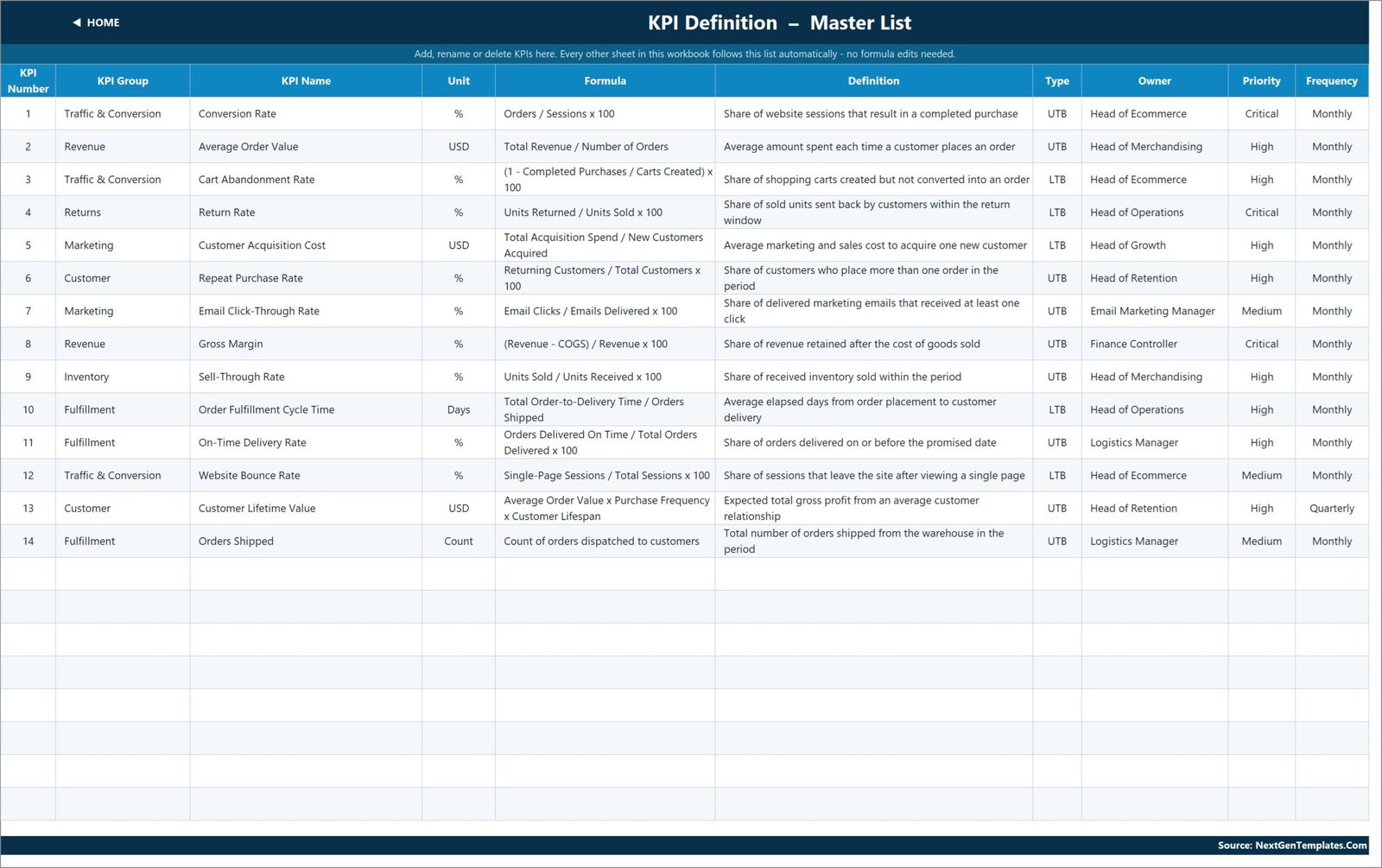Click the Customer Lifetime Value cell
Image resolution: width=1382 pixels, height=868 pixels.
[x=306, y=508]
